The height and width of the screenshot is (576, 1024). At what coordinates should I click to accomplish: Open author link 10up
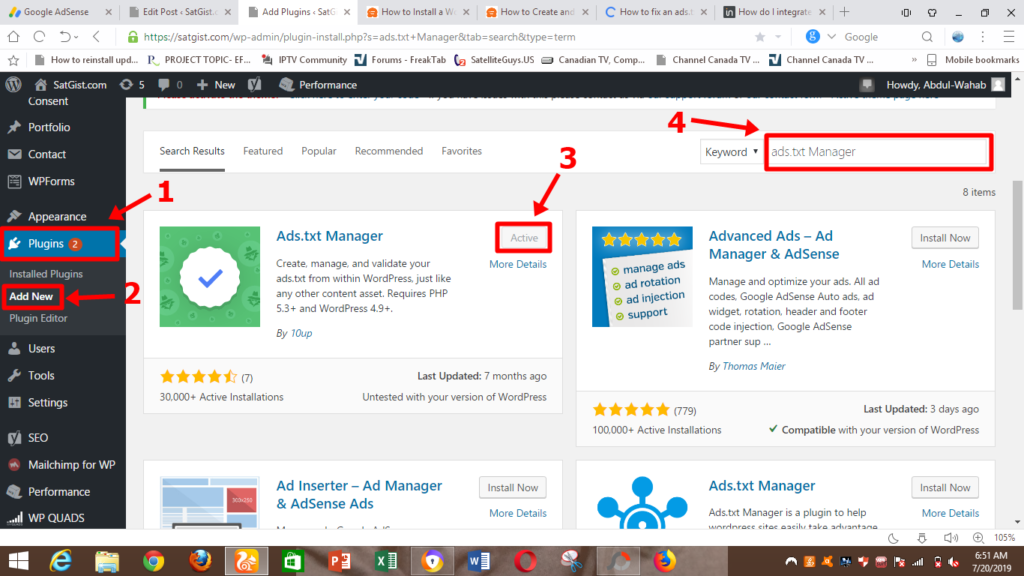301,333
